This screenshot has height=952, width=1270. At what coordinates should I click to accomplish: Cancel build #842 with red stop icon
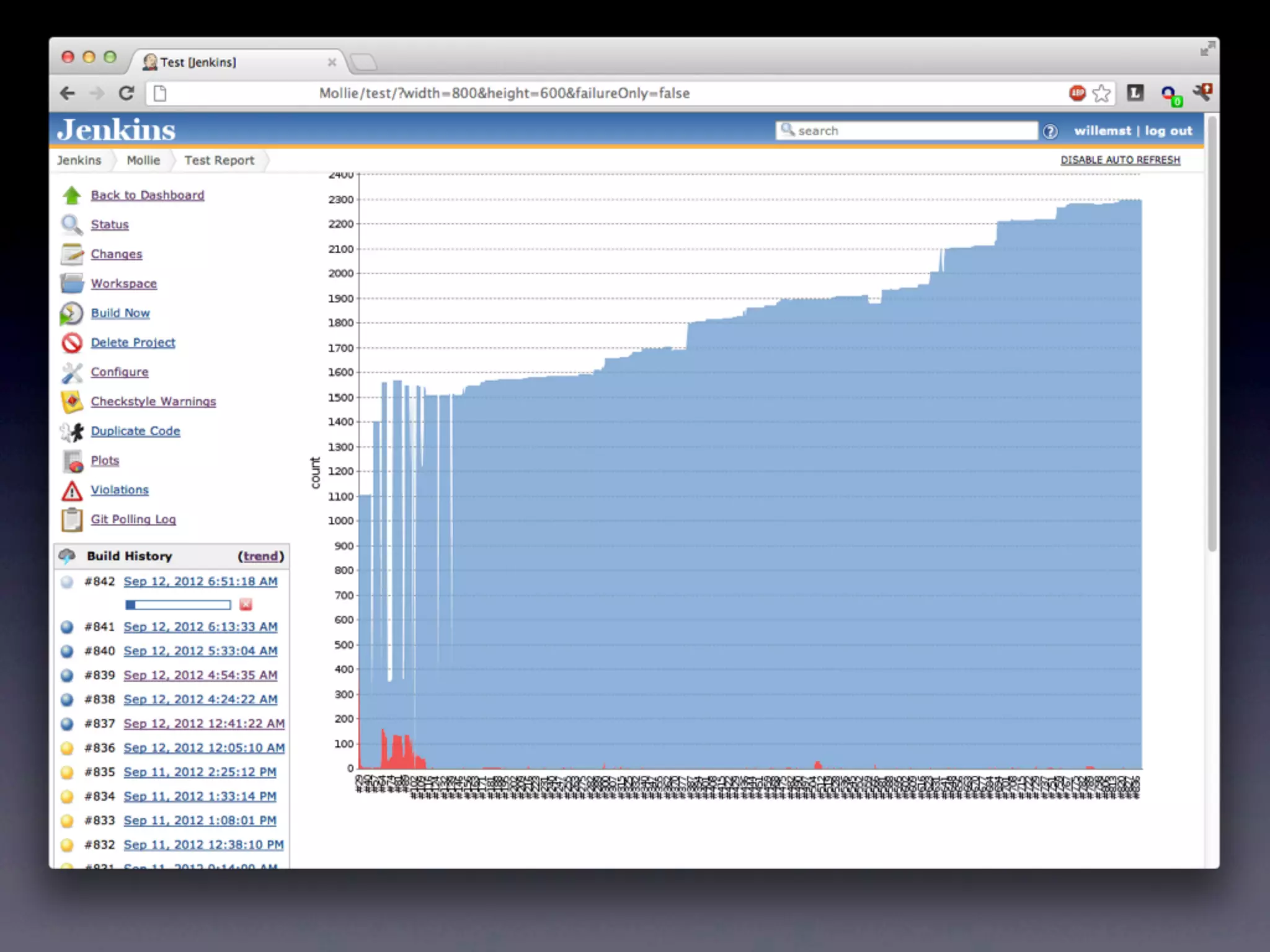[x=246, y=604]
